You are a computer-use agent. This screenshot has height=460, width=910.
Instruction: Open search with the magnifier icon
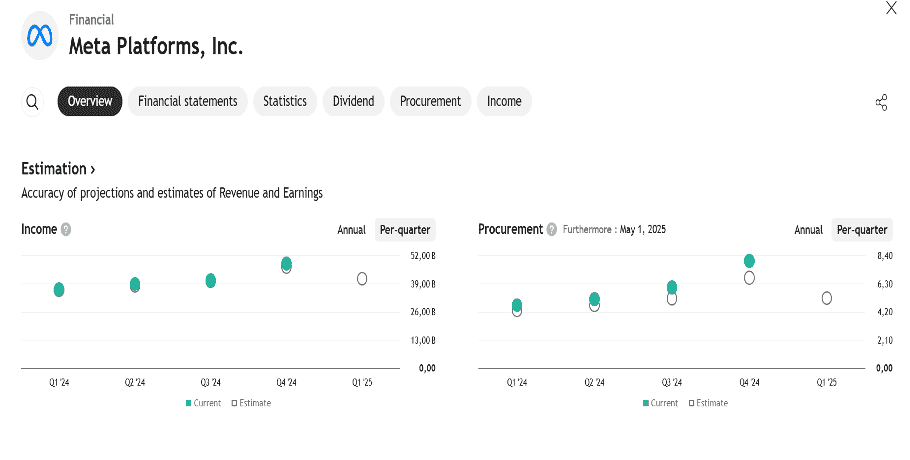coord(33,102)
